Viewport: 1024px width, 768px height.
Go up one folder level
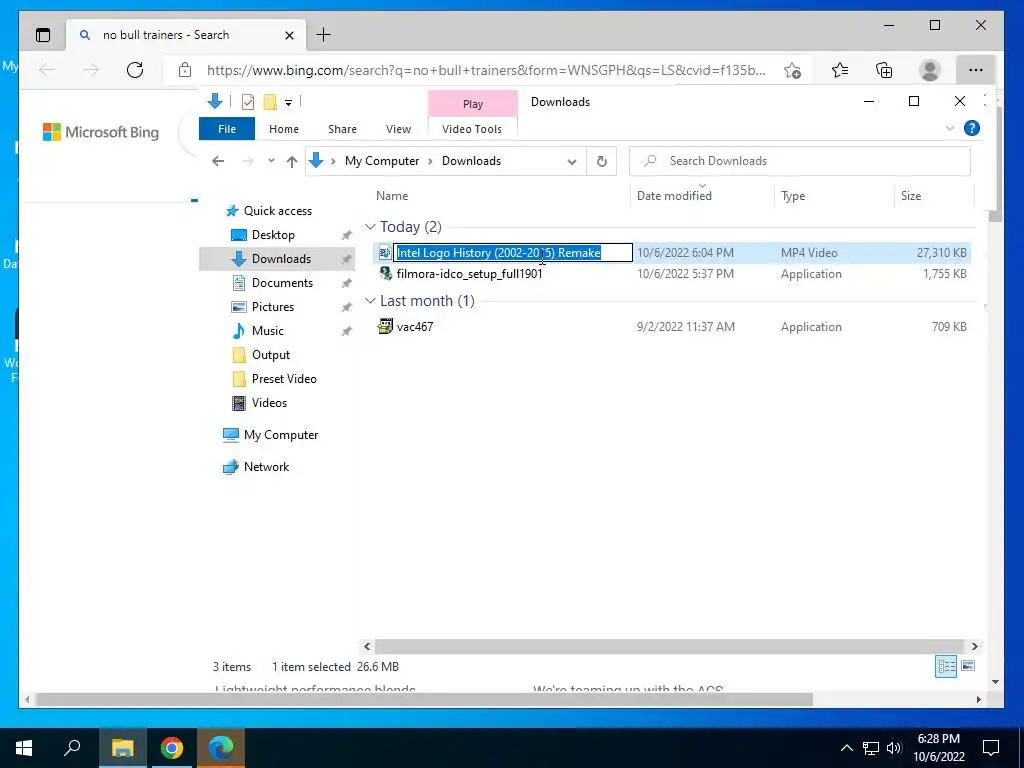click(292, 161)
